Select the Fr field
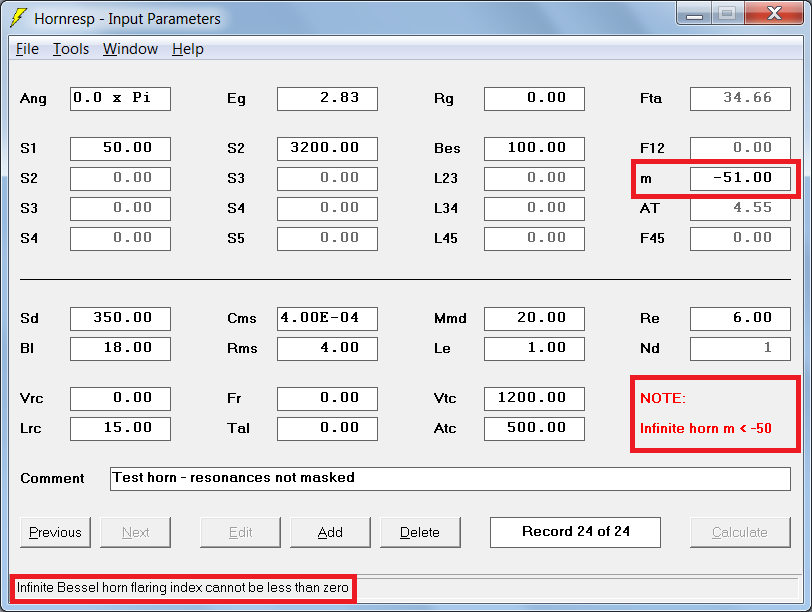 click(327, 399)
